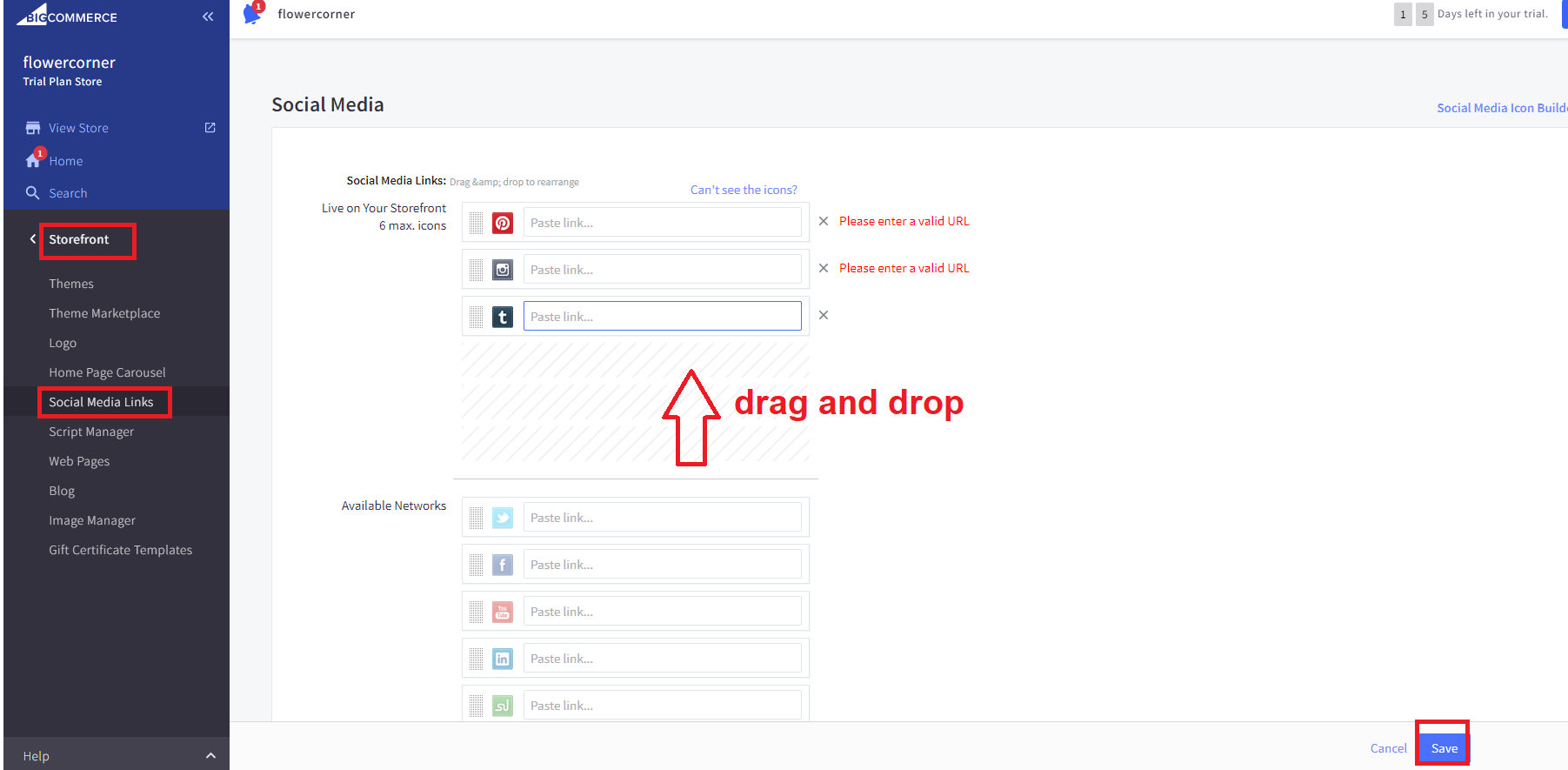Image resolution: width=1568 pixels, height=770 pixels.
Task: Expand the Help panel chevron
Action: point(210,755)
